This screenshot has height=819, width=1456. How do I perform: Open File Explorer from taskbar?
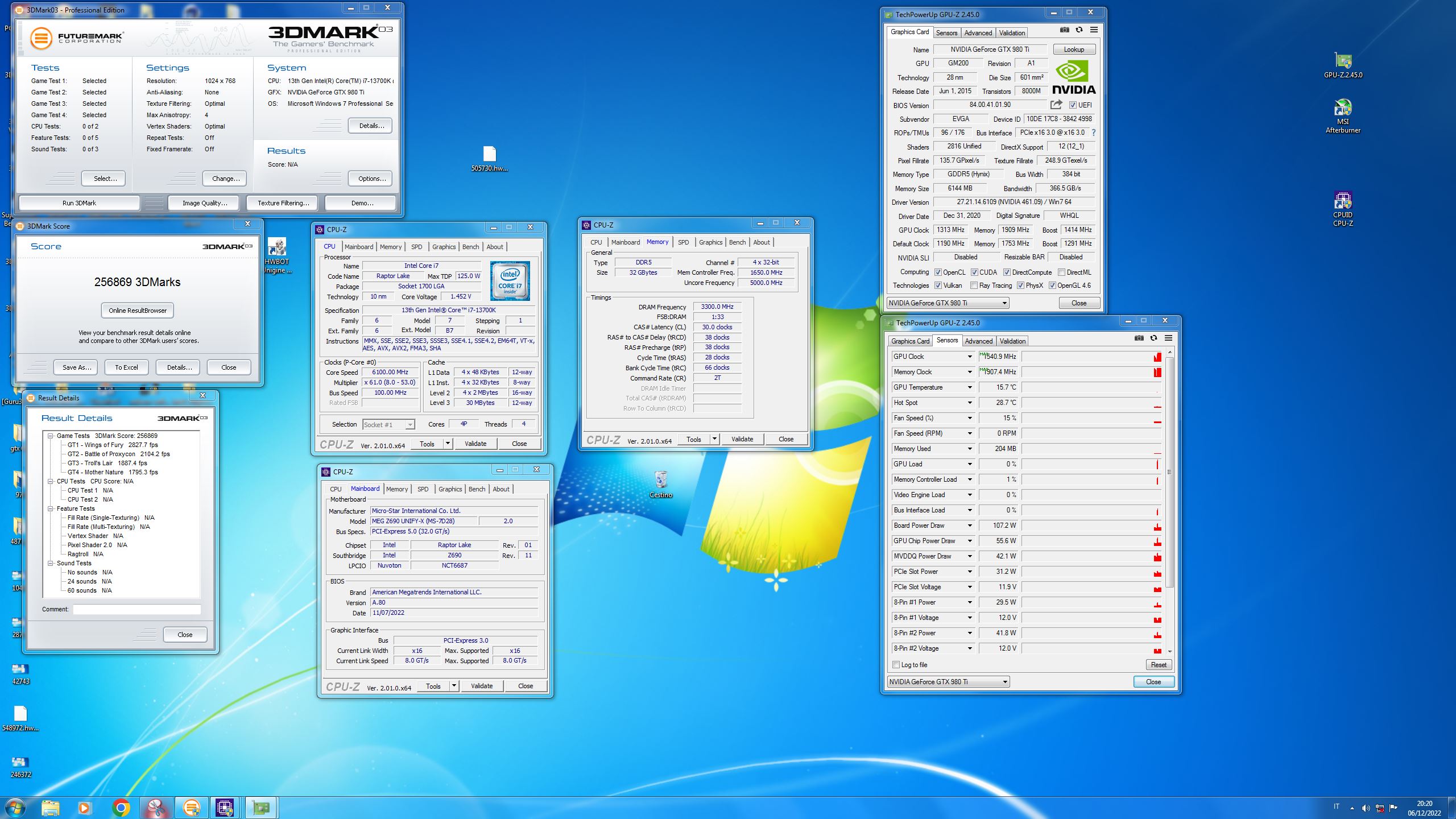[x=50, y=808]
